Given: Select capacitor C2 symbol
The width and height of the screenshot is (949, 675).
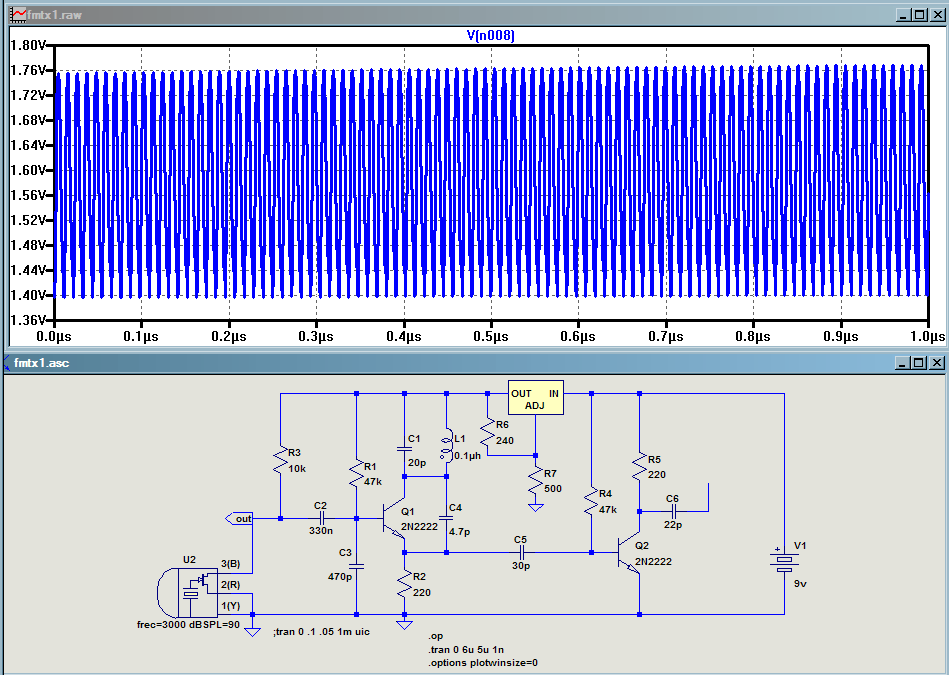Looking at the screenshot, I should (x=321, y=518).
